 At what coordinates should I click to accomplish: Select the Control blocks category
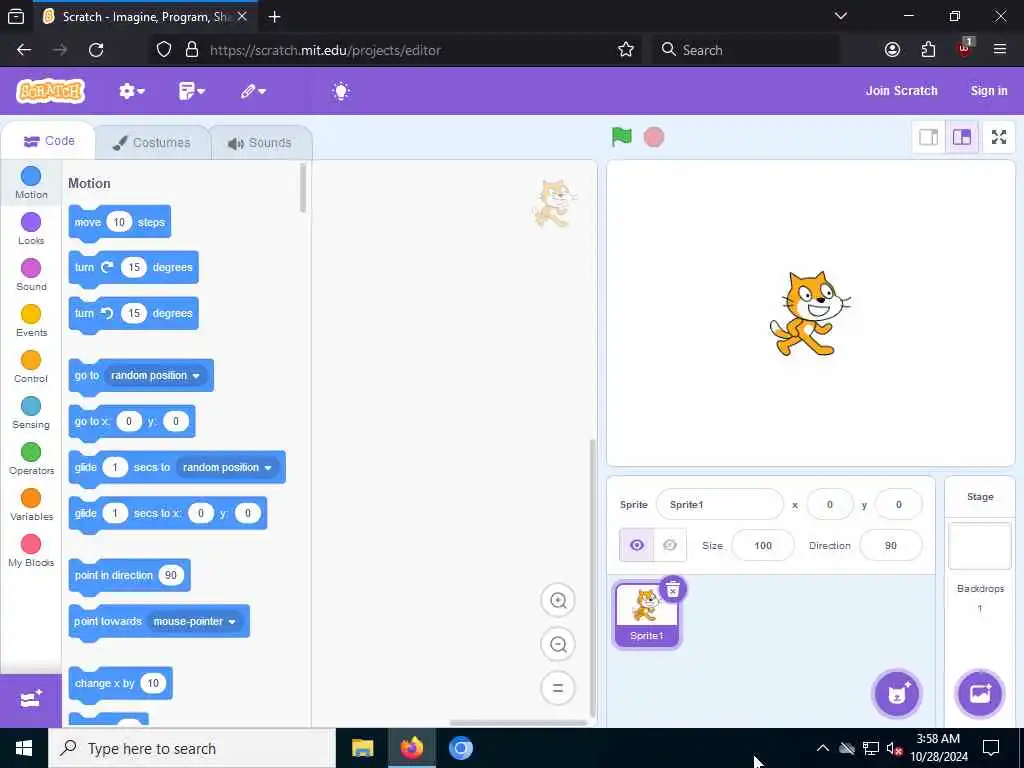point(31,367)
